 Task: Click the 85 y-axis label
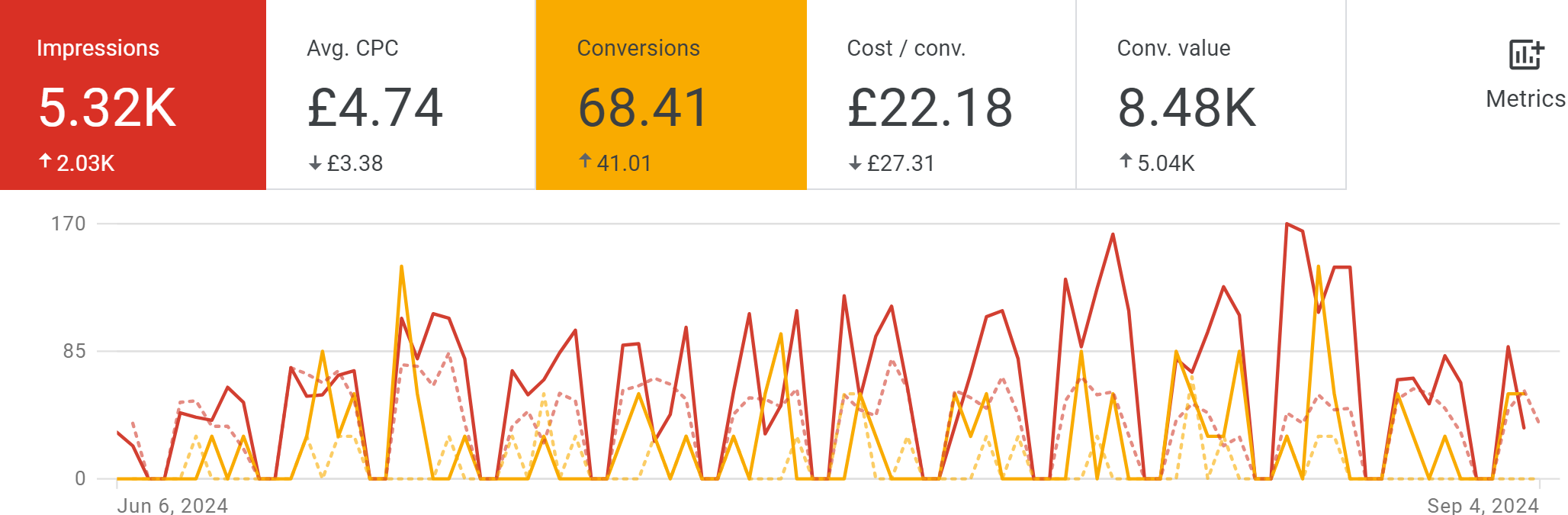[x=74, y=351]
